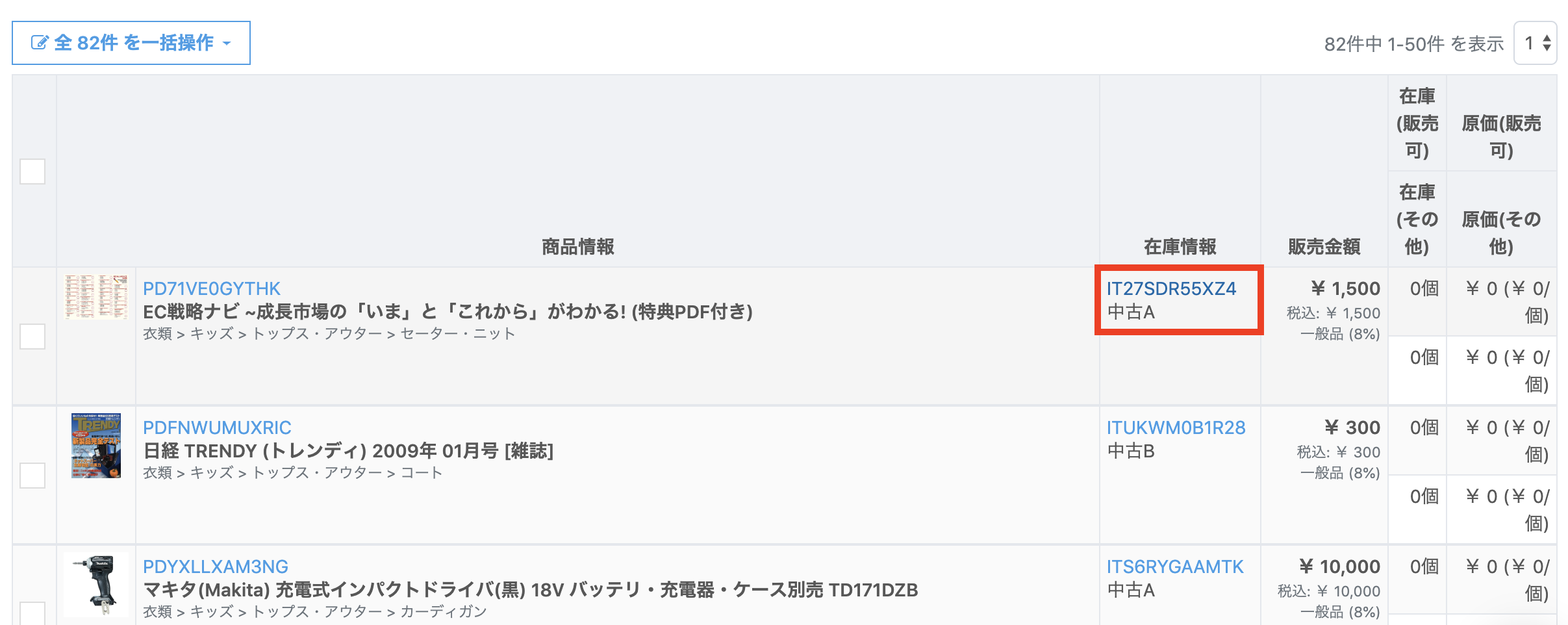Toggle the select-all checkbox in table header

coord(32,172)
